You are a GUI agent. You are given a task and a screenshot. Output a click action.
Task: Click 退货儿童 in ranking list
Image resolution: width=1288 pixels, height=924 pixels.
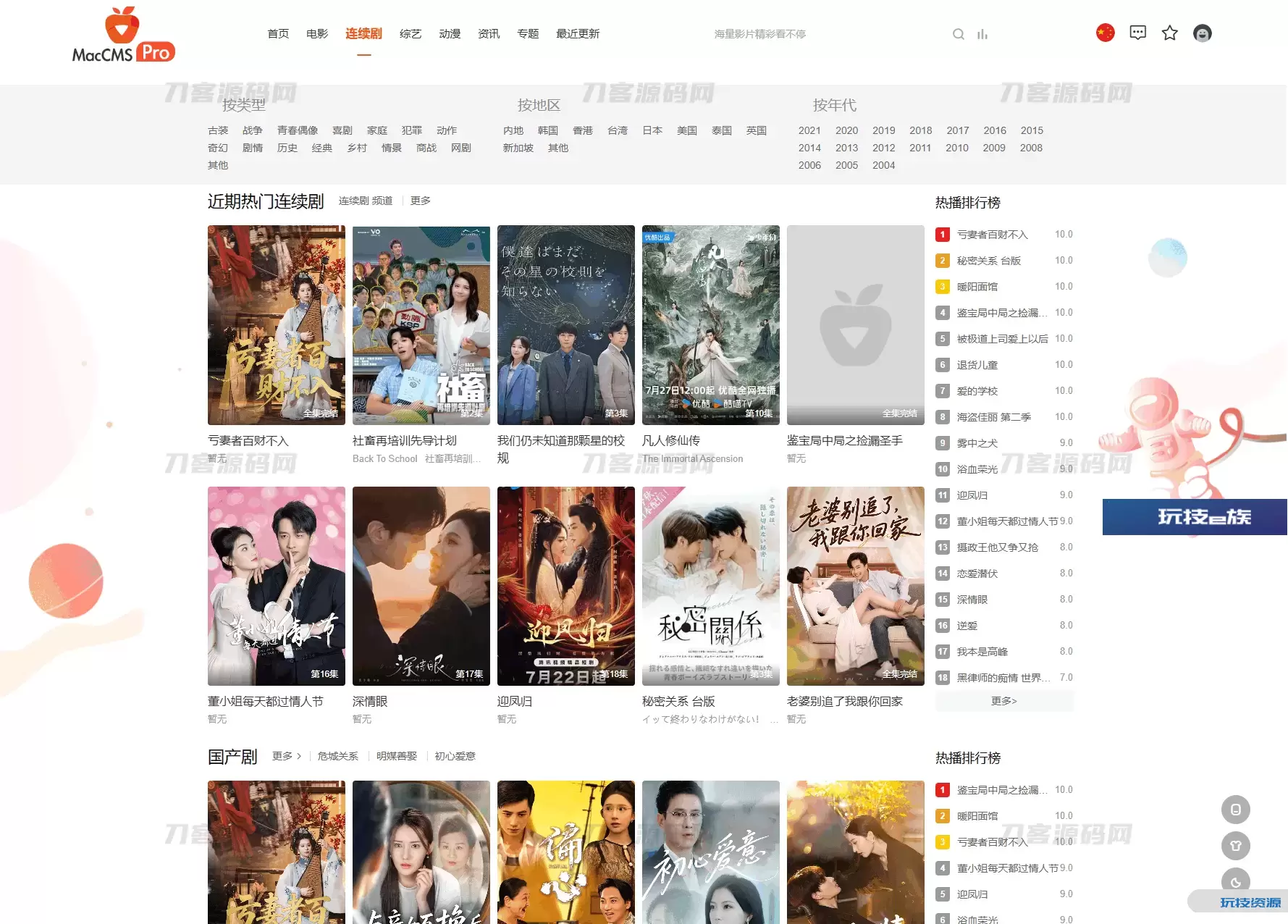tap(977, 365)
